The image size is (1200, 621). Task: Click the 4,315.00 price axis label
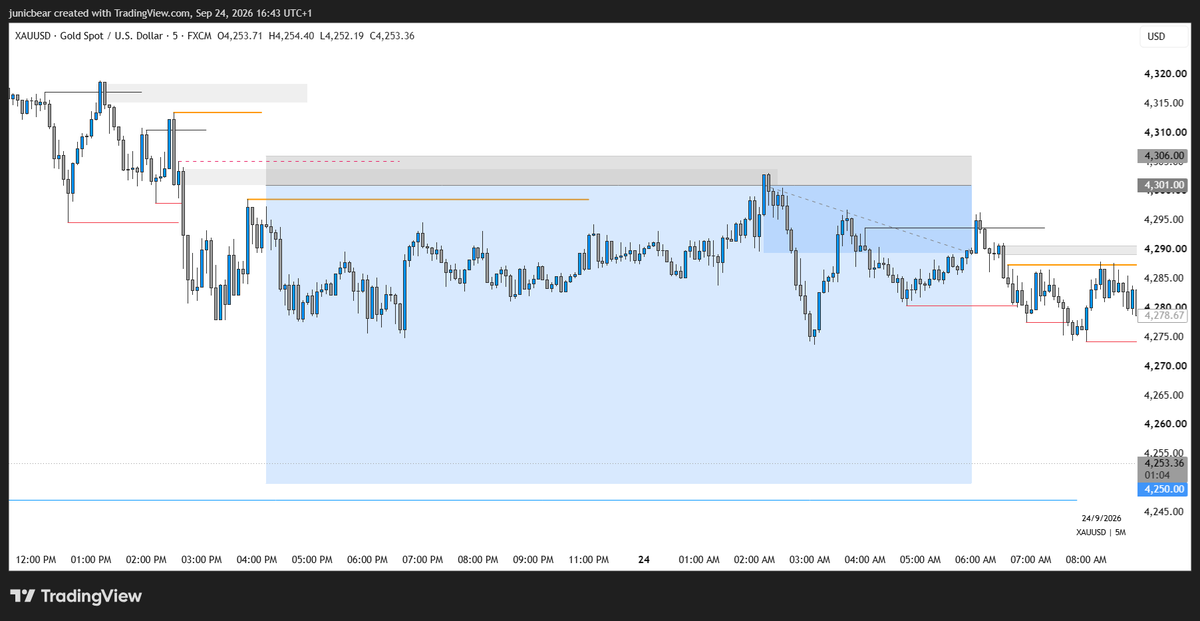point(1164,103)
